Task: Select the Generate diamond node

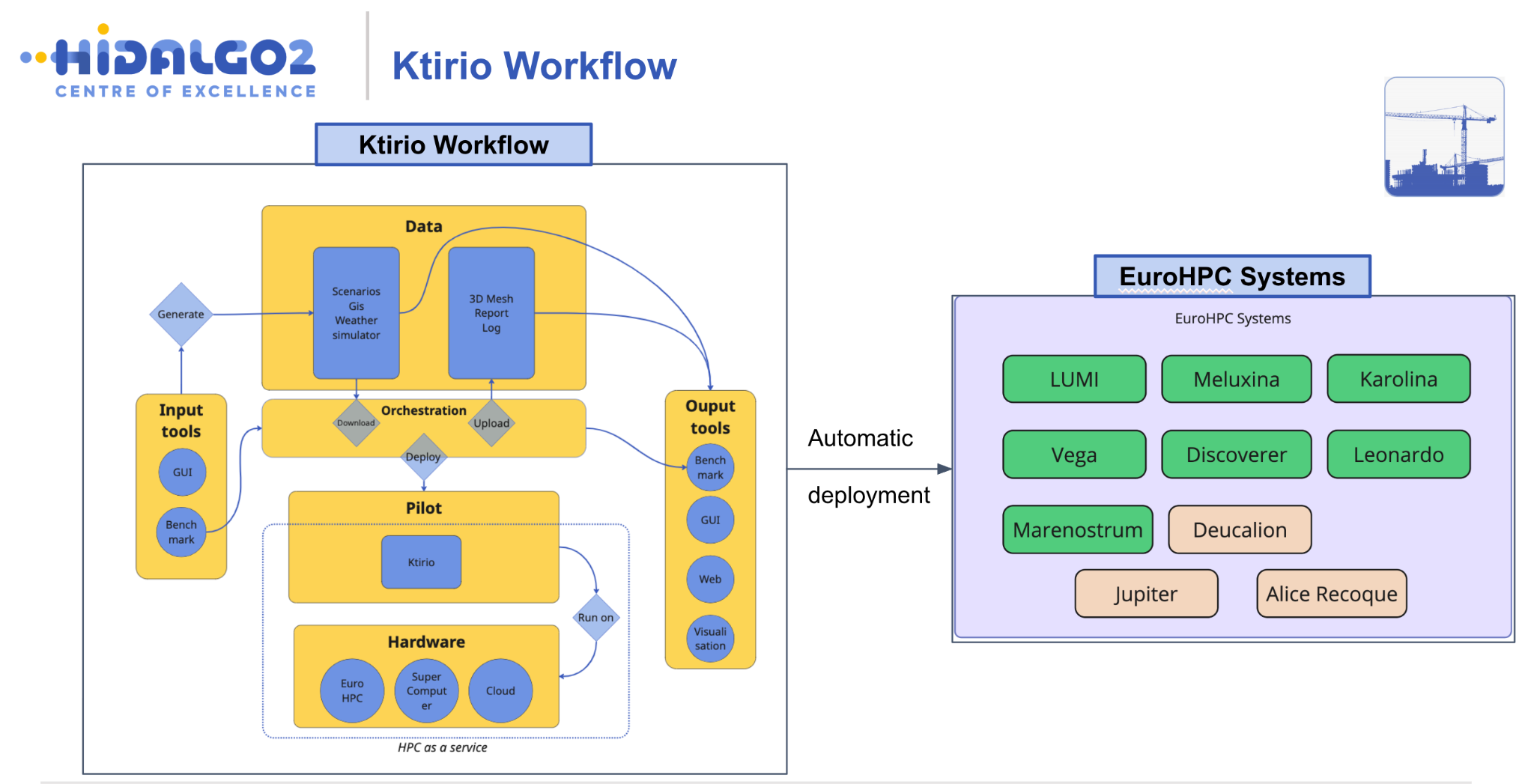Action: coord(181,314)
